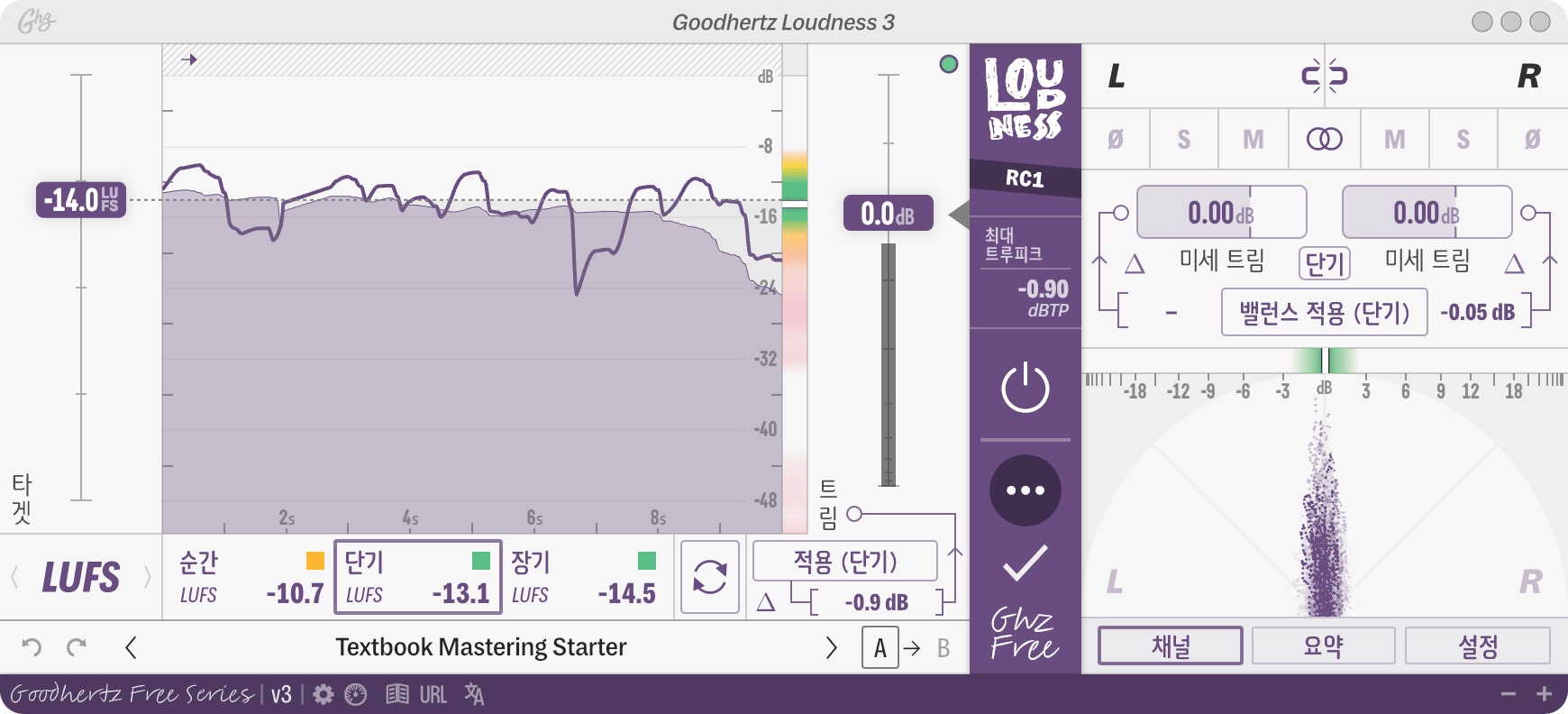This screenshot has width=1568, height=714.
Task: Click 밸런스 적용 (단기) button
Action: pyautogui.click(x=1325, y=312)
